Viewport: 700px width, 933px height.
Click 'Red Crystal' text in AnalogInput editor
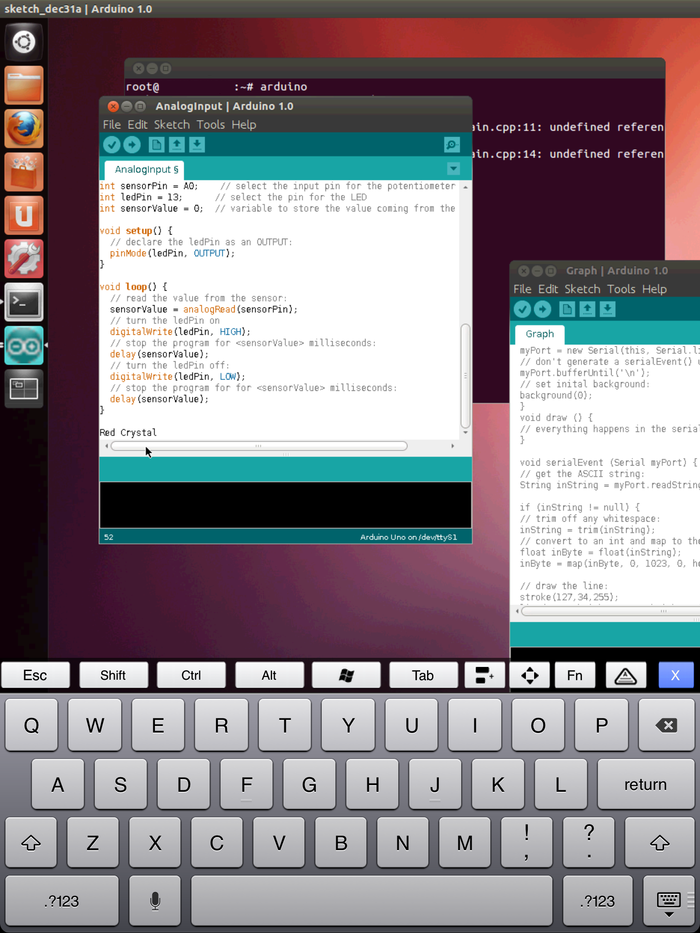tap(128, 433)
